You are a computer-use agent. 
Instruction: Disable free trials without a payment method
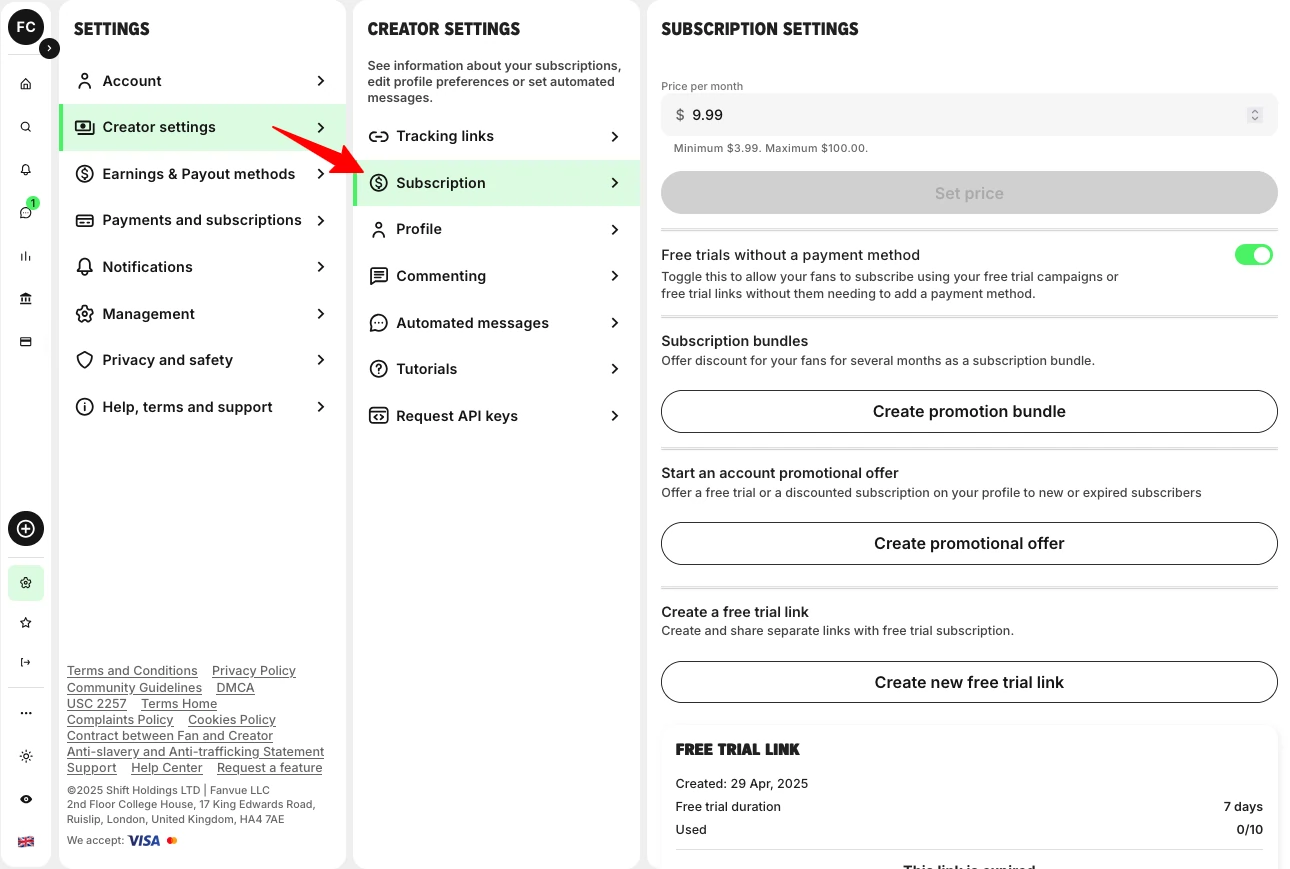coord(1253,255)
